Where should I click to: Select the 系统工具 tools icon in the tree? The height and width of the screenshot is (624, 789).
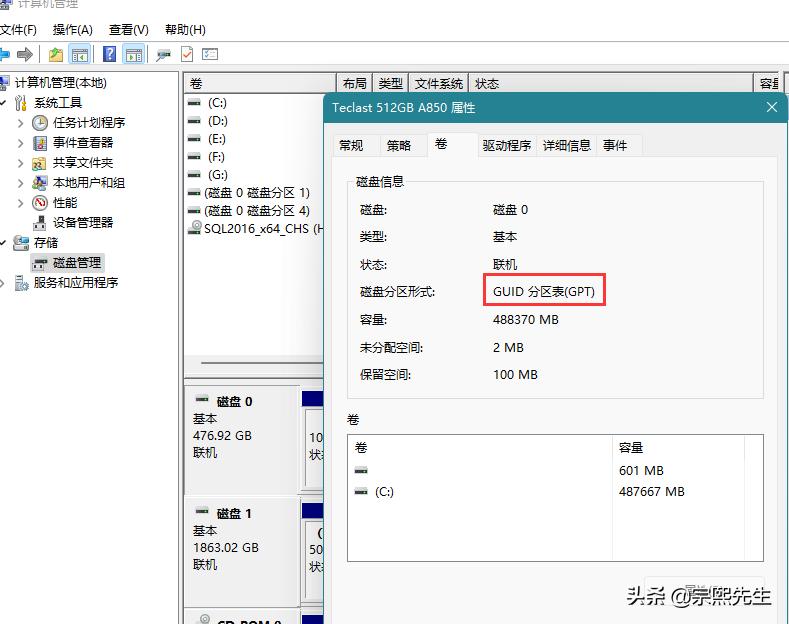[x=21, y=103]
